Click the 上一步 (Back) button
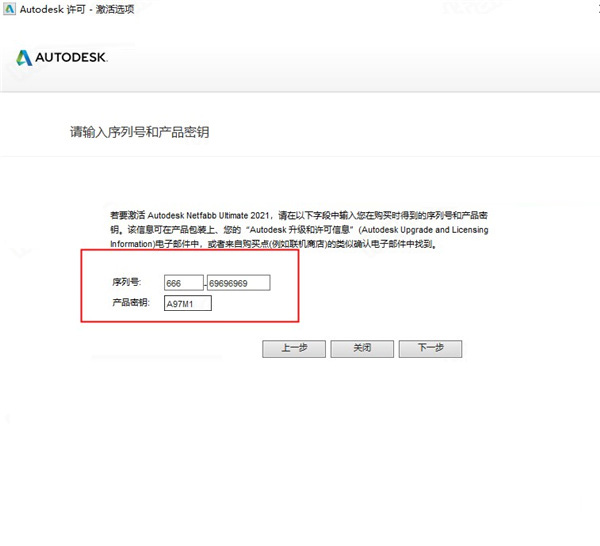Screen dimensions: 600x546 pyautogui.click(x=294, y=349)
